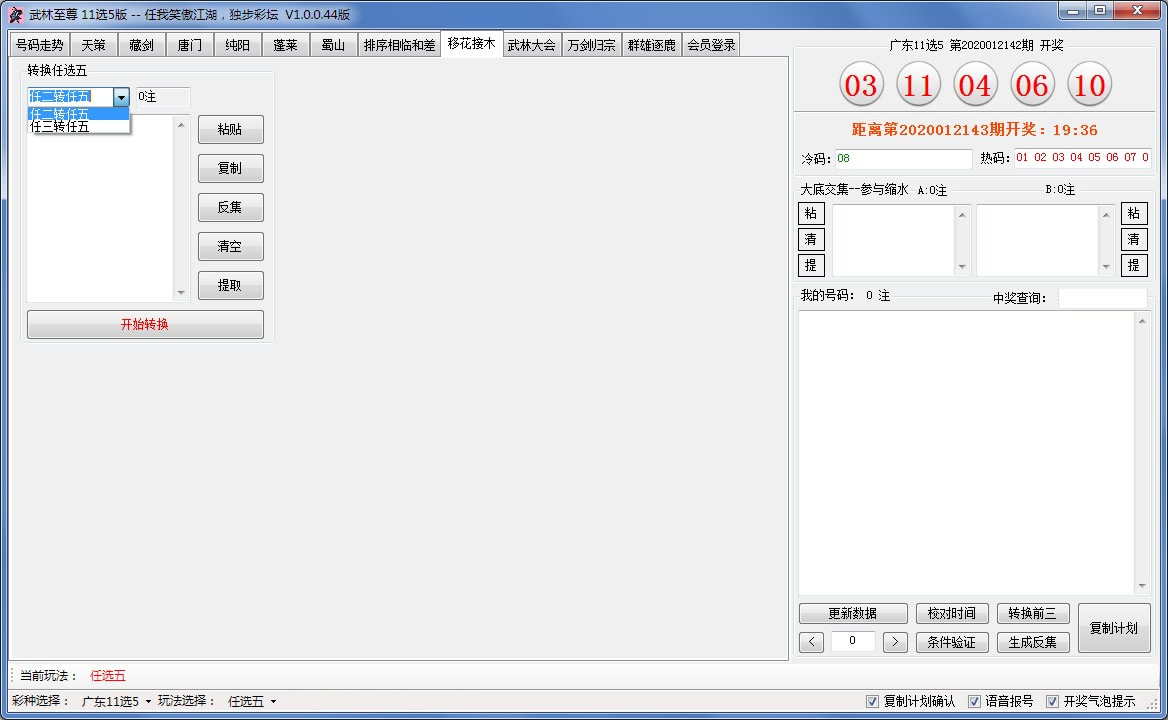Switch to the 号码走势 tab
The width and height of the screenshot is (1168, 720).
pyautogui.click(x=39, y=44)
